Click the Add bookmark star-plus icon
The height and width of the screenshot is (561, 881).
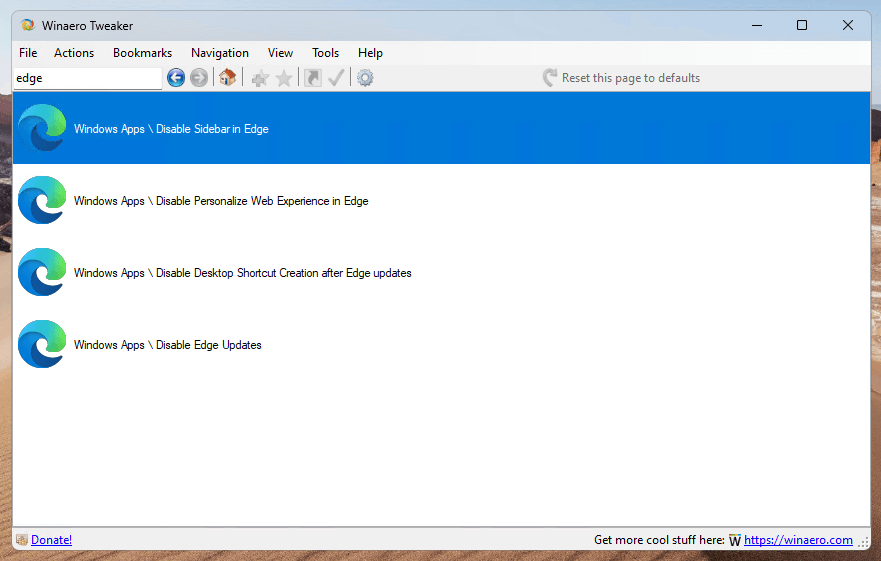pos(260,78)
